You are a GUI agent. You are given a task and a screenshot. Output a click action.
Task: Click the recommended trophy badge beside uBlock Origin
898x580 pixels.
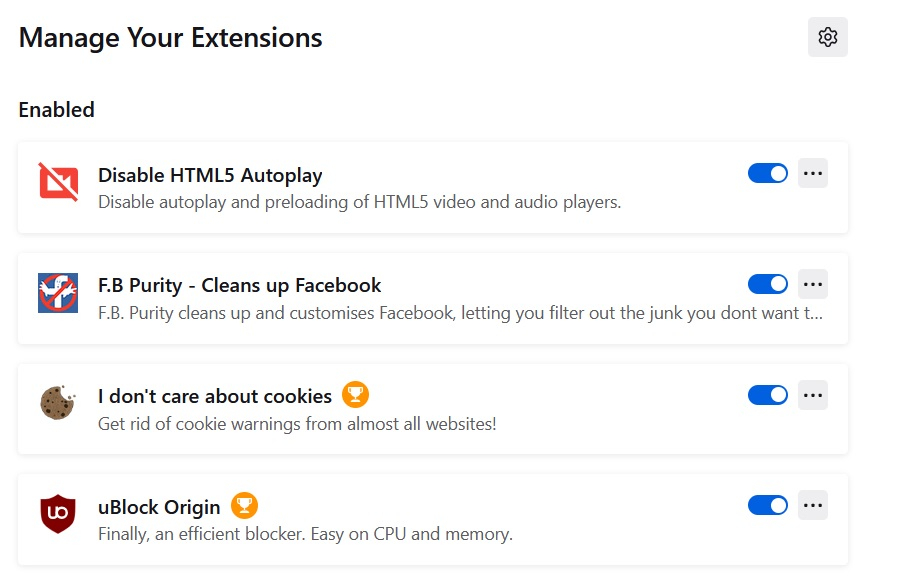[245, 506]
